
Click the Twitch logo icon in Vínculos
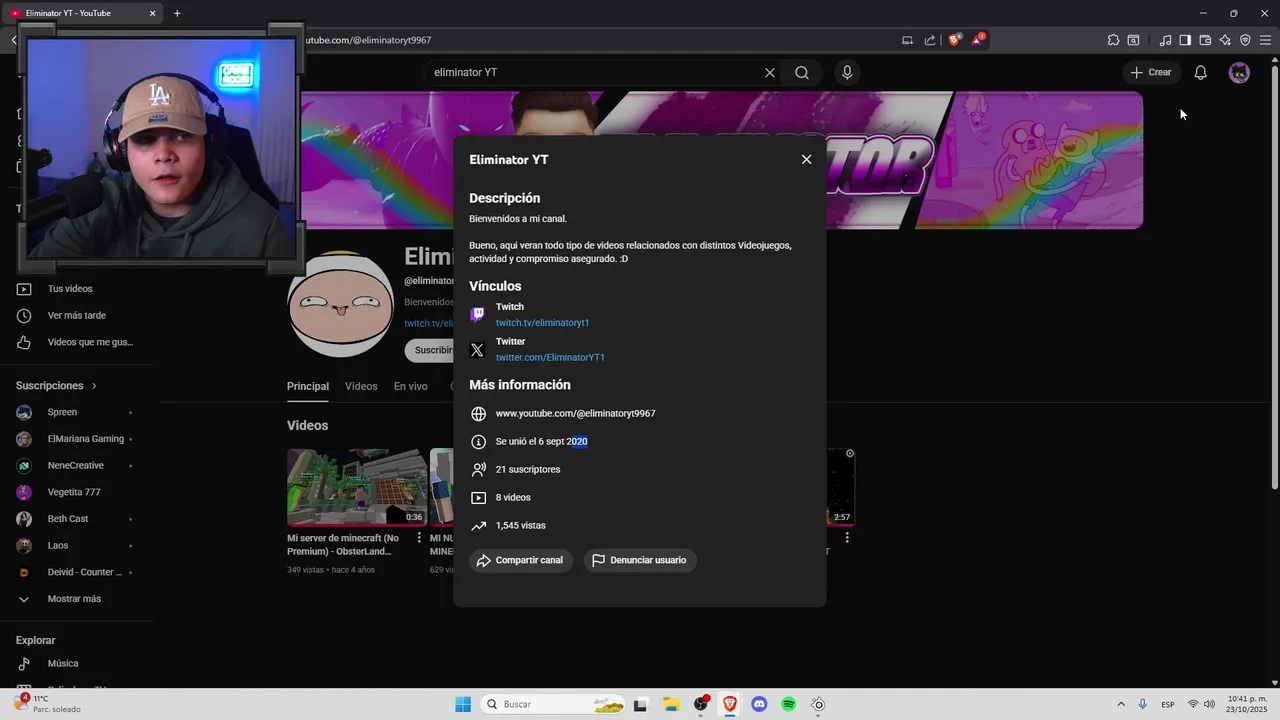[478, 315]
